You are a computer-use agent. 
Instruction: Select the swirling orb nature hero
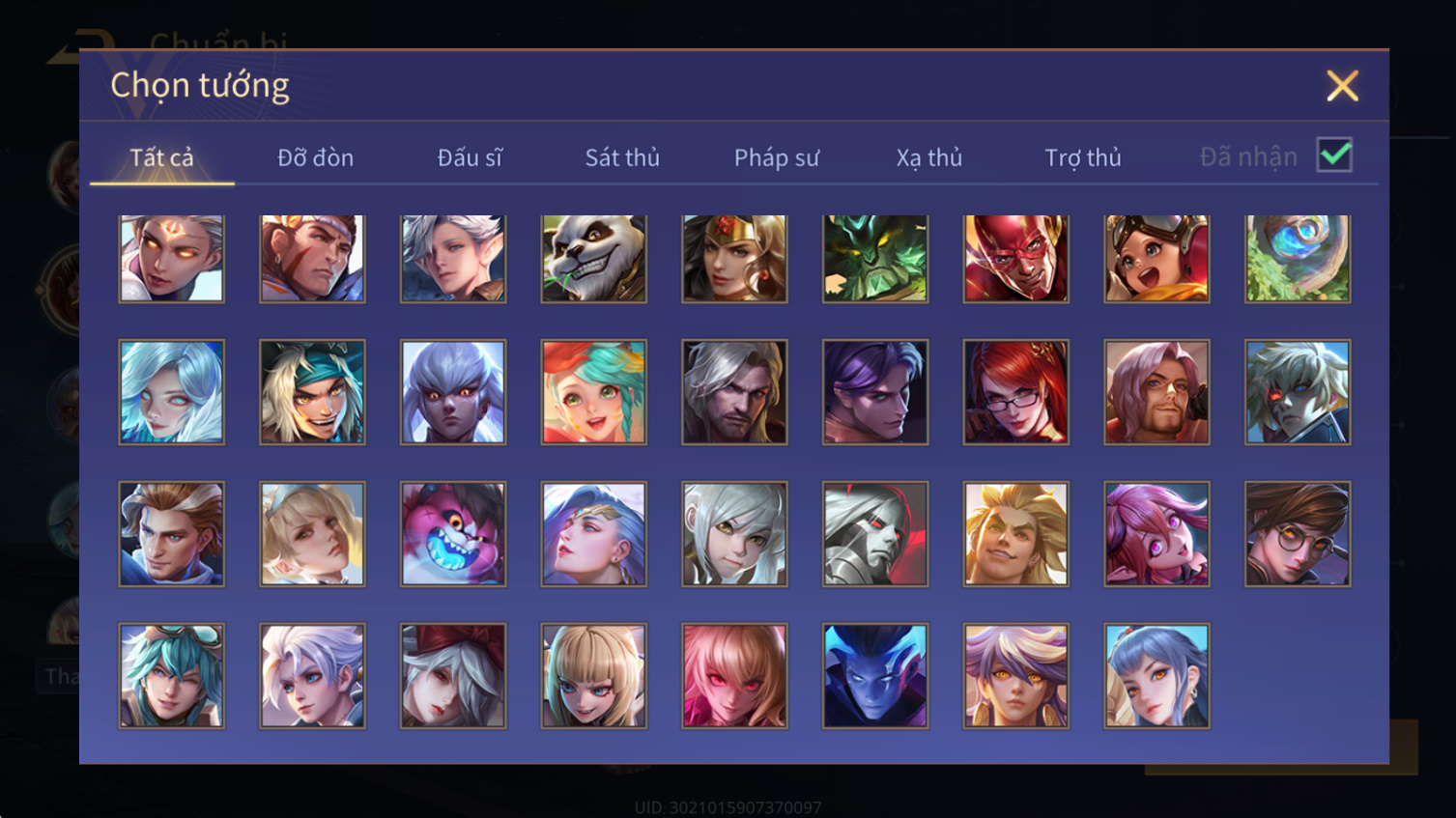1298,258
